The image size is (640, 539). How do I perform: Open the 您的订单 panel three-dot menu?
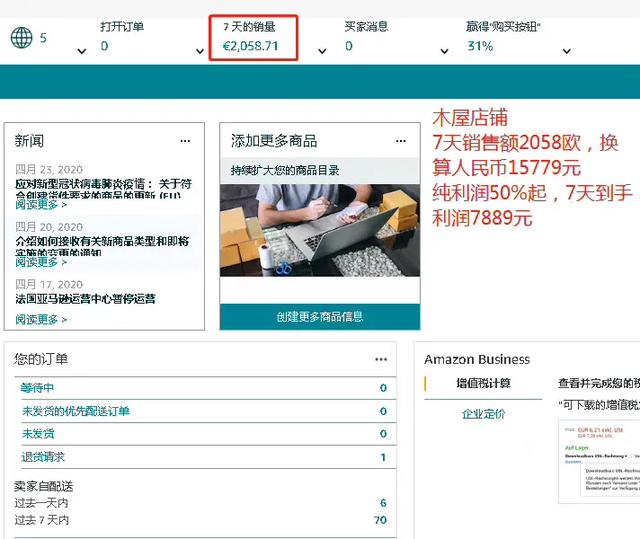(x=381, y=359)
